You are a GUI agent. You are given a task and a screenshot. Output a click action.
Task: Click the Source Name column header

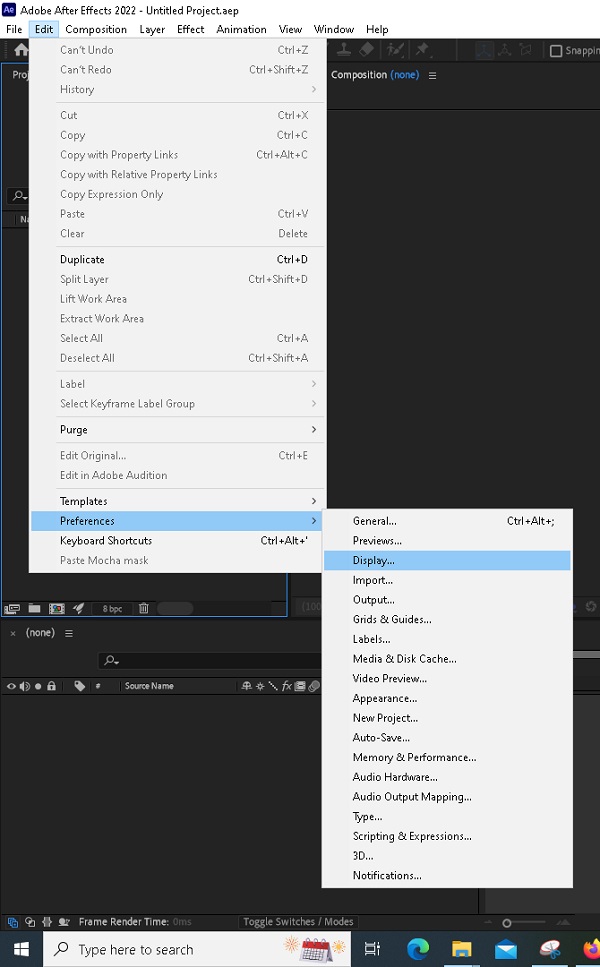point(149,686)
